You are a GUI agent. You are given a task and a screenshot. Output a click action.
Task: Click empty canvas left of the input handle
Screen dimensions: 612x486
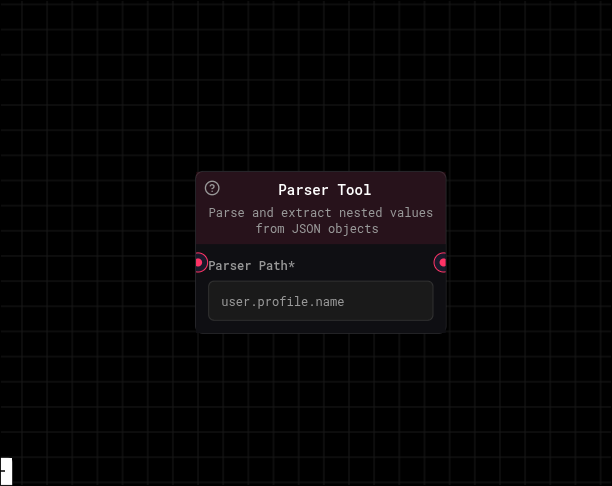coord(100,263)
